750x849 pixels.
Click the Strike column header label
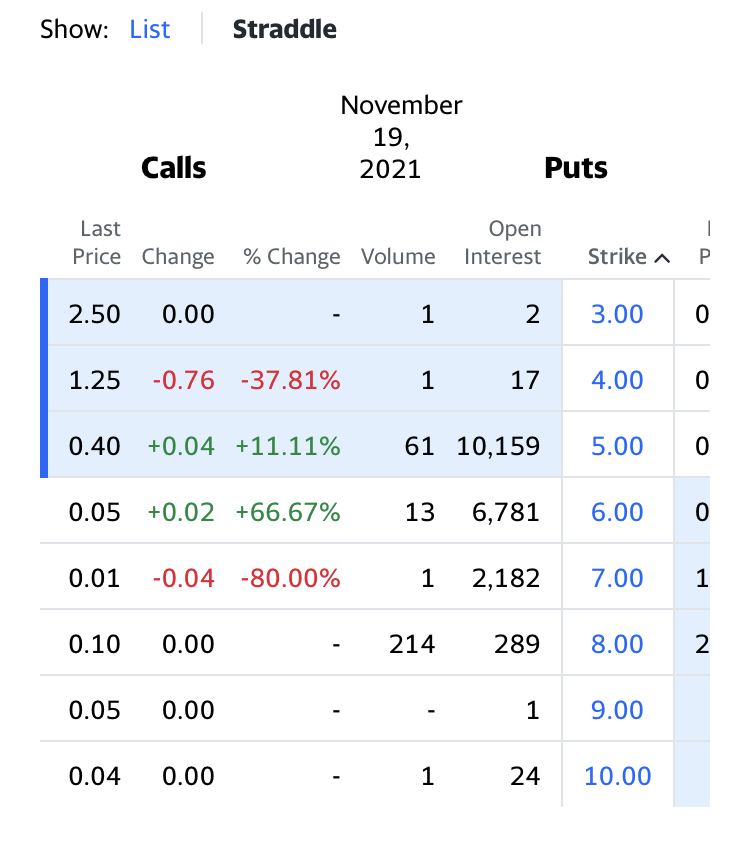coord(617,257)
